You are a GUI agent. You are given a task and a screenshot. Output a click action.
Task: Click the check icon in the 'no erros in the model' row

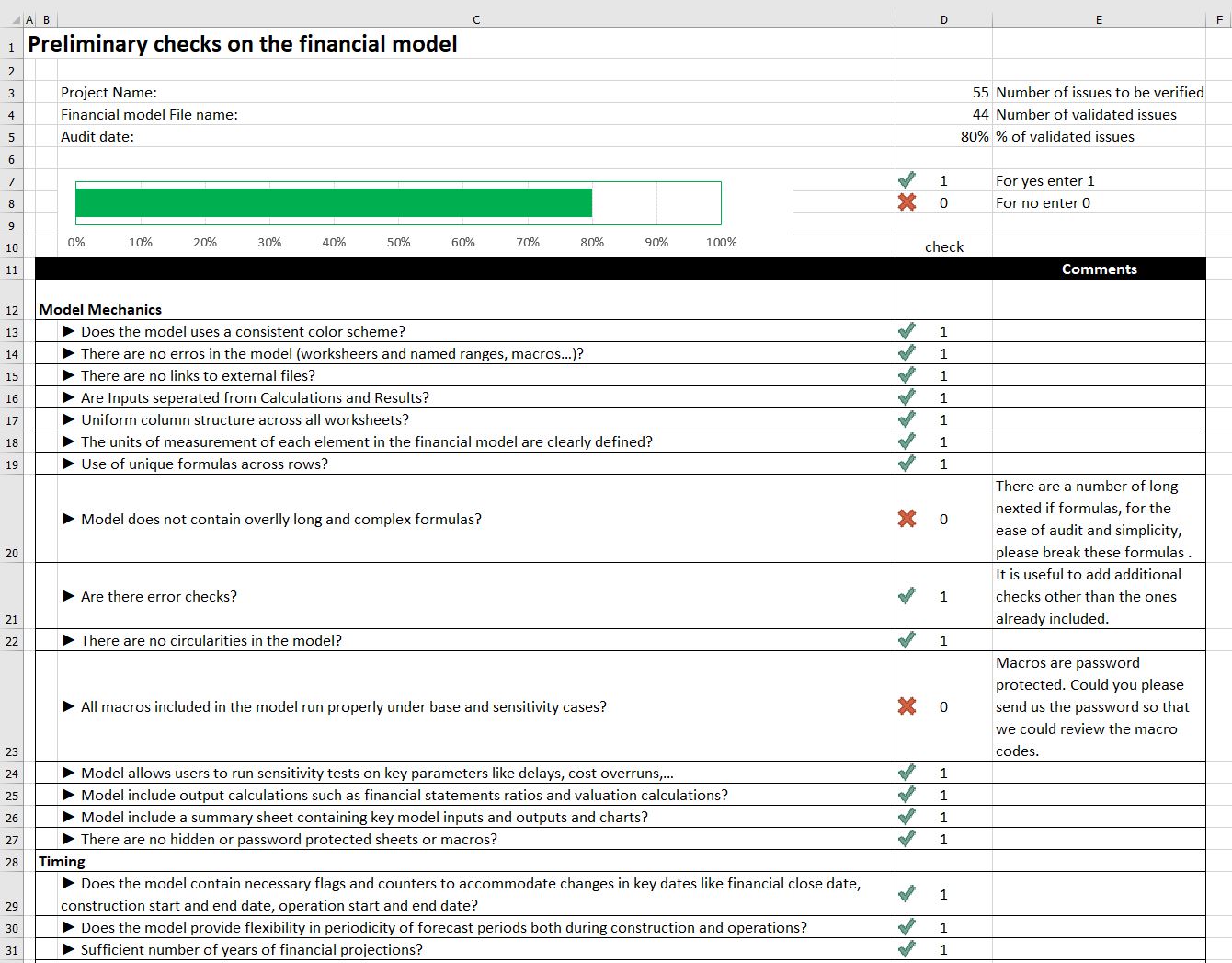[907, 352]
